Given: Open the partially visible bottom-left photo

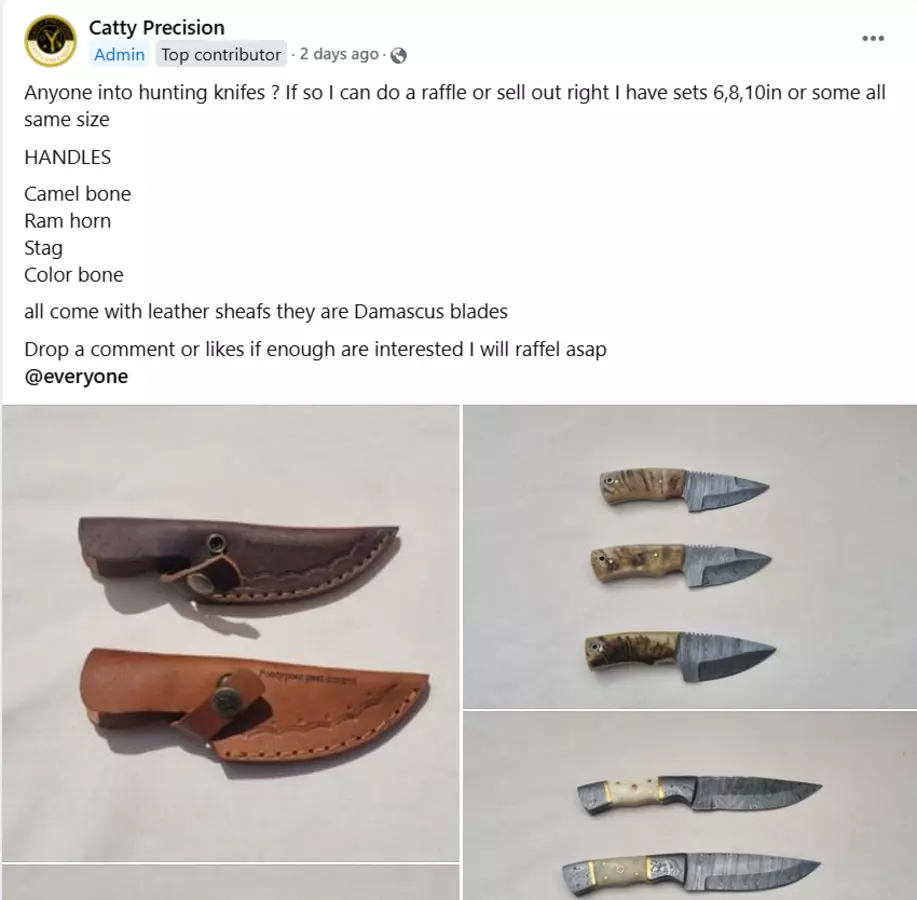Looking at the screenshot, I should point(230,882).
